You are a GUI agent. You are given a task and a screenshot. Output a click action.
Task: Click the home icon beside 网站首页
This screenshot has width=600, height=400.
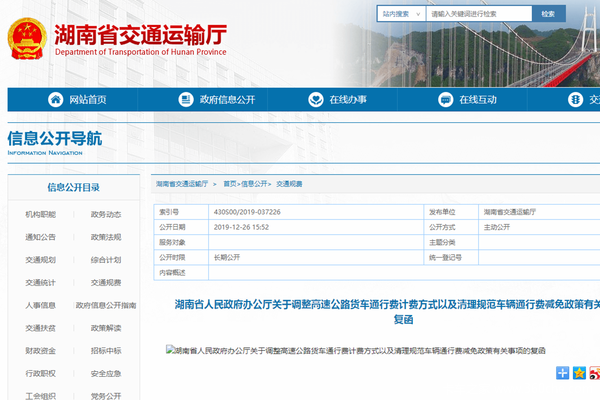point(55,99)
